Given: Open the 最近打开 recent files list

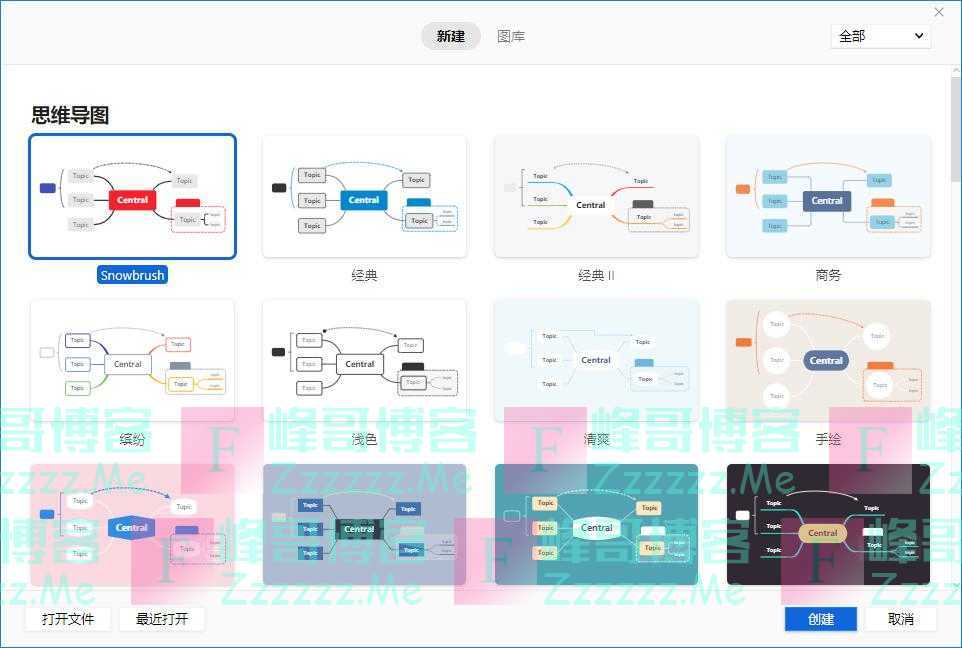Looking at the screenshot, I should [162, 619].
